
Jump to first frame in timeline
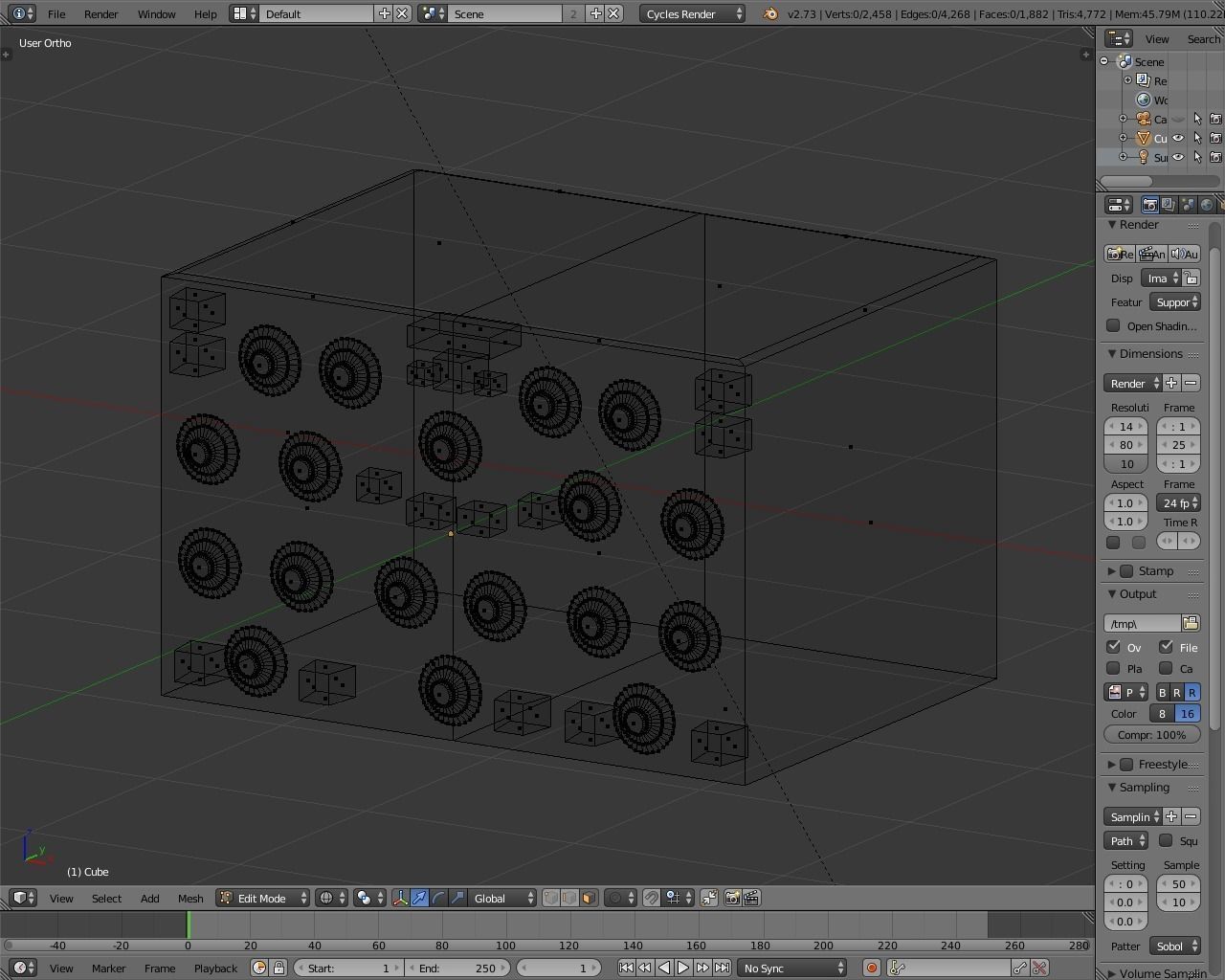pos(626,968)
